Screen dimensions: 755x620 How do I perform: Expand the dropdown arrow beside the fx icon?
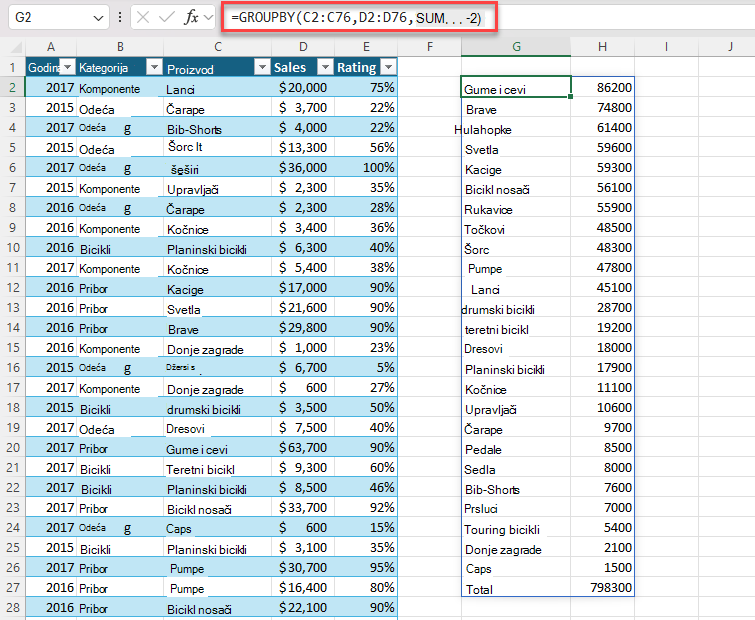point(208,18)
